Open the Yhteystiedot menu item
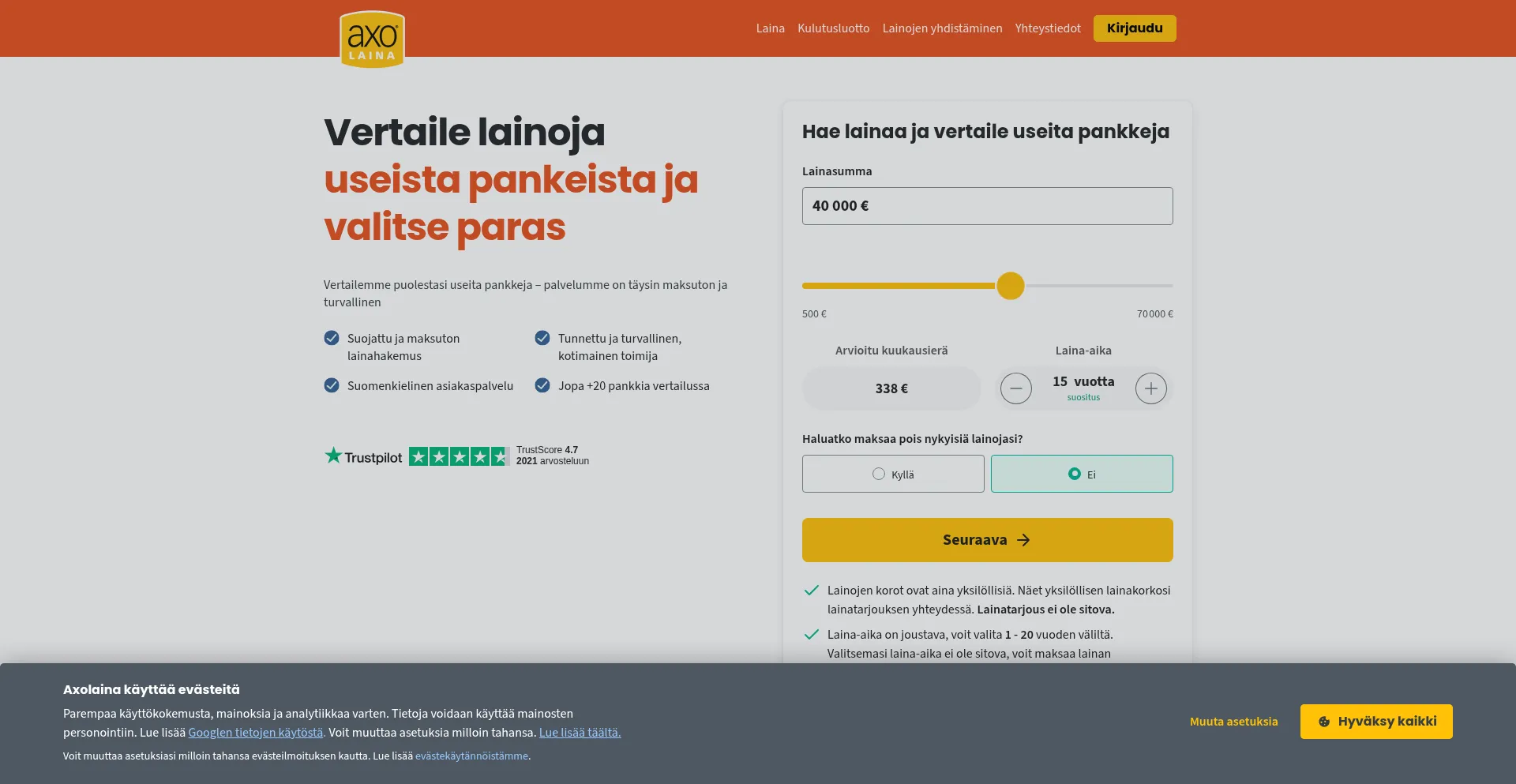1516x784 pixels. (x=1048, y=28)
